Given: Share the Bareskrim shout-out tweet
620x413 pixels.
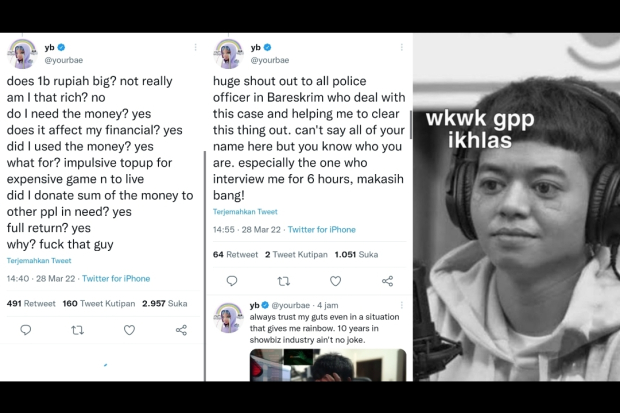Looking at the screenshot, I should [x=387, y=281].
